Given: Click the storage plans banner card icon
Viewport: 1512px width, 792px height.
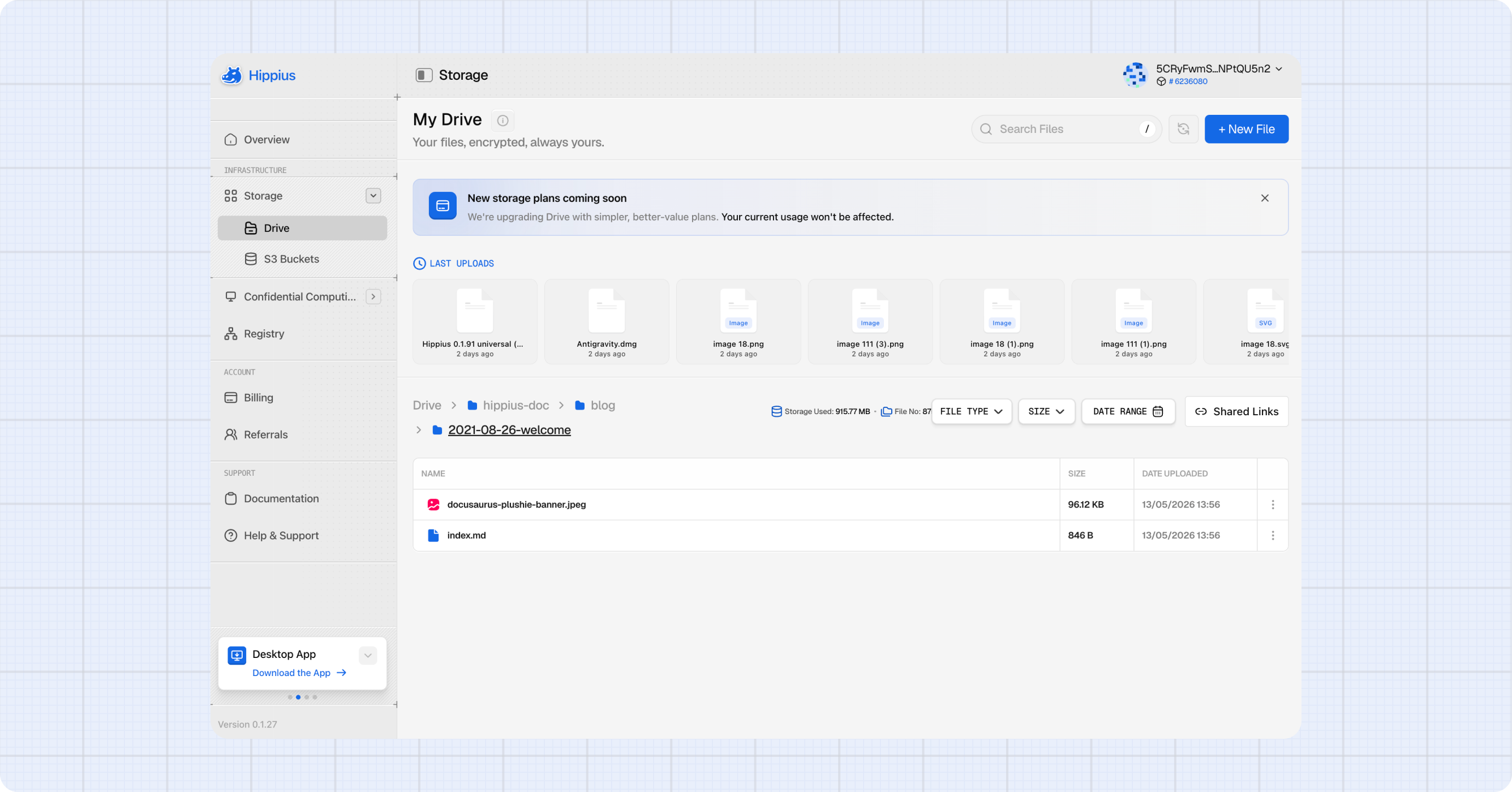Looking at the screenshot, I should tap(443, 206).
